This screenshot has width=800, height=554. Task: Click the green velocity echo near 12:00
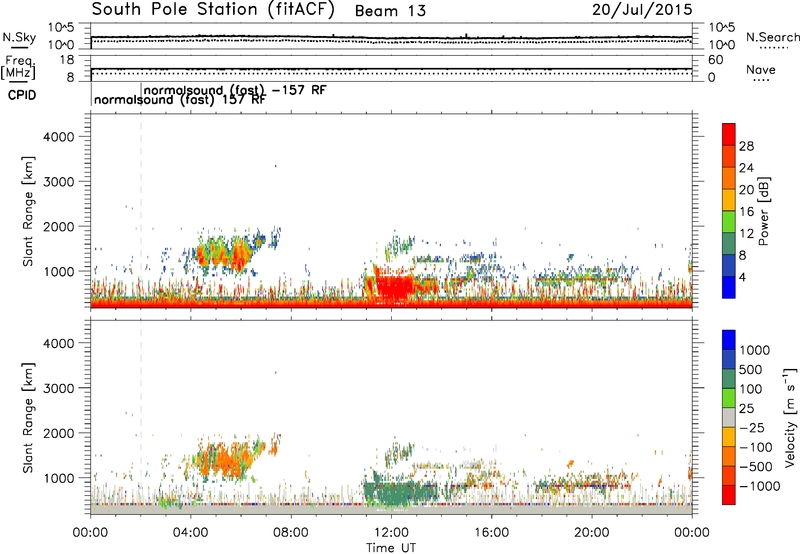[395, 492]
